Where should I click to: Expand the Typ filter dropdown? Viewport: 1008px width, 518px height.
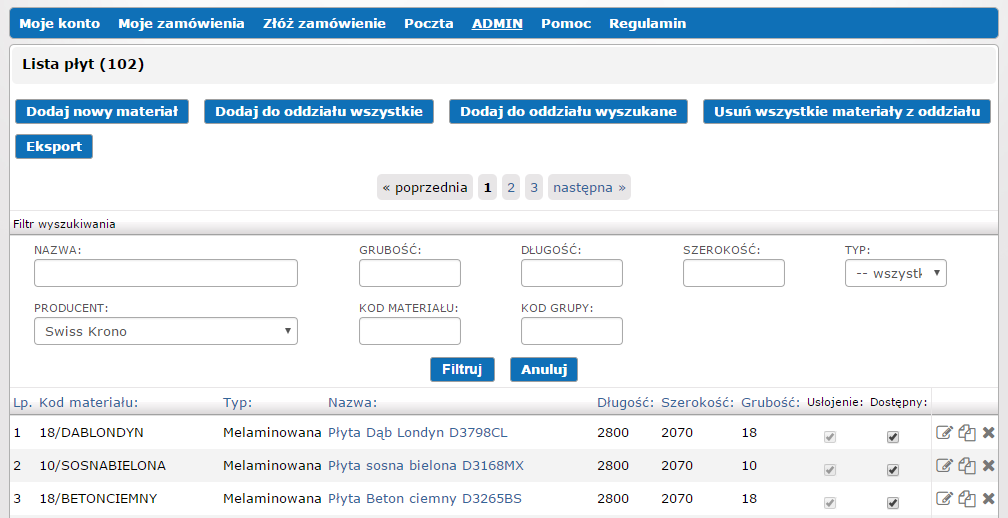(895, 273)
